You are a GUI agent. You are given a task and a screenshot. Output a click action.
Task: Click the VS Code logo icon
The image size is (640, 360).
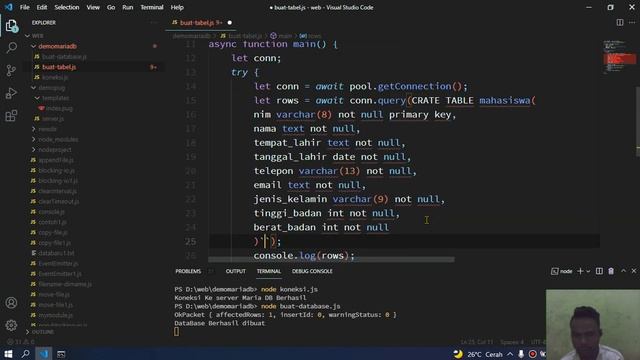[x=8, y=7]
